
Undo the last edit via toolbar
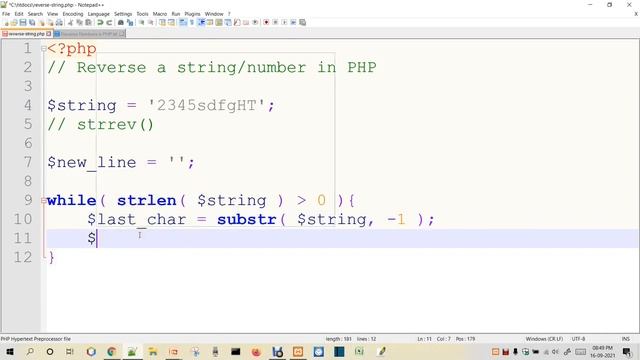click(x=100, y=22)
